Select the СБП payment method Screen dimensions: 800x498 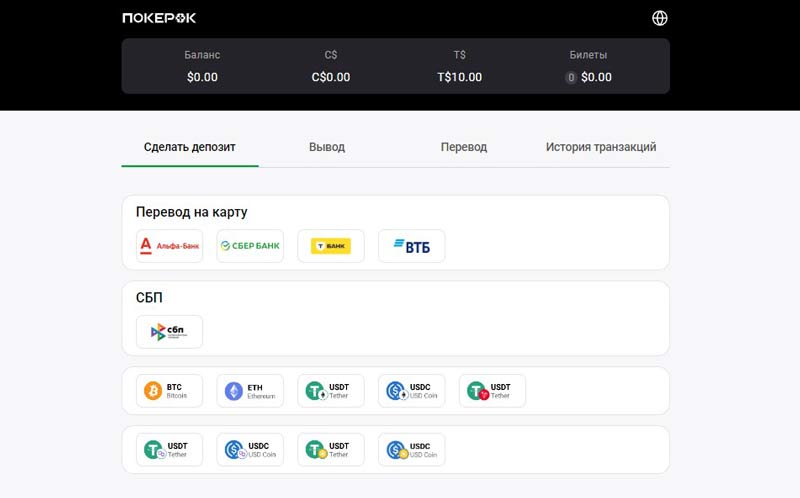[x=169, y=332]
